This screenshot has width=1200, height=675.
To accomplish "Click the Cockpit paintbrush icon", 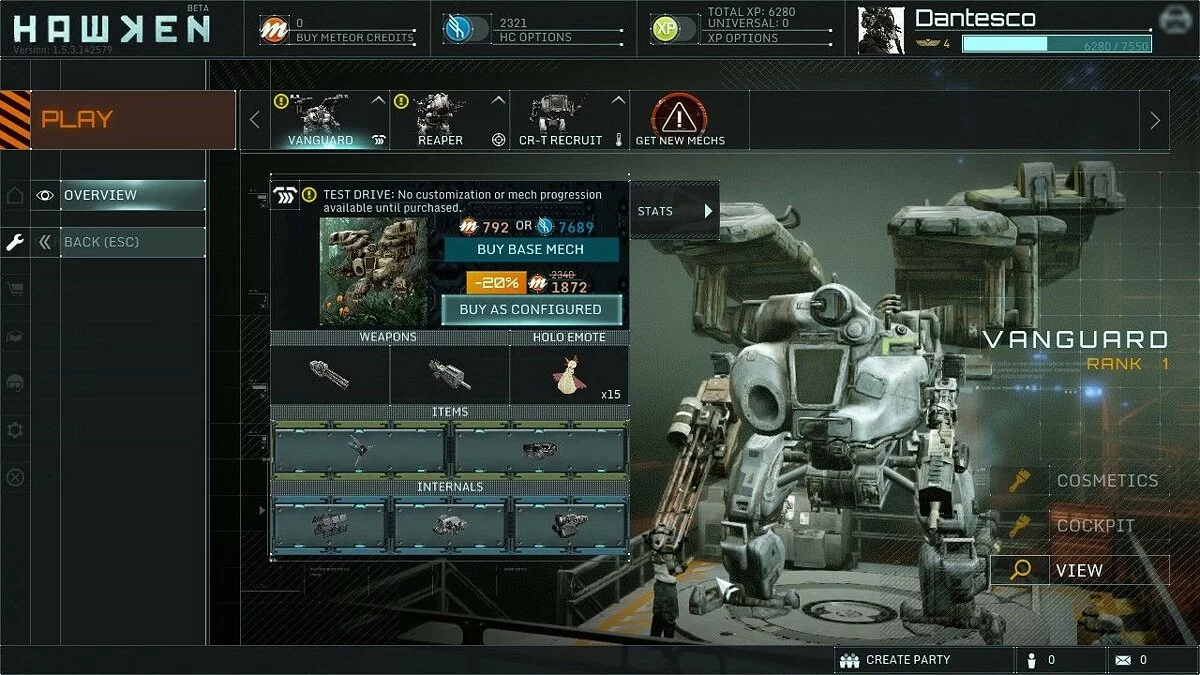I will (x=1019, y=526).
